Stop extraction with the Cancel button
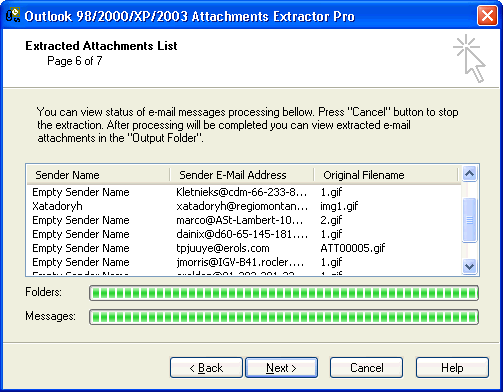The width and height of the screenshot is (503, 392). point(366,368)
